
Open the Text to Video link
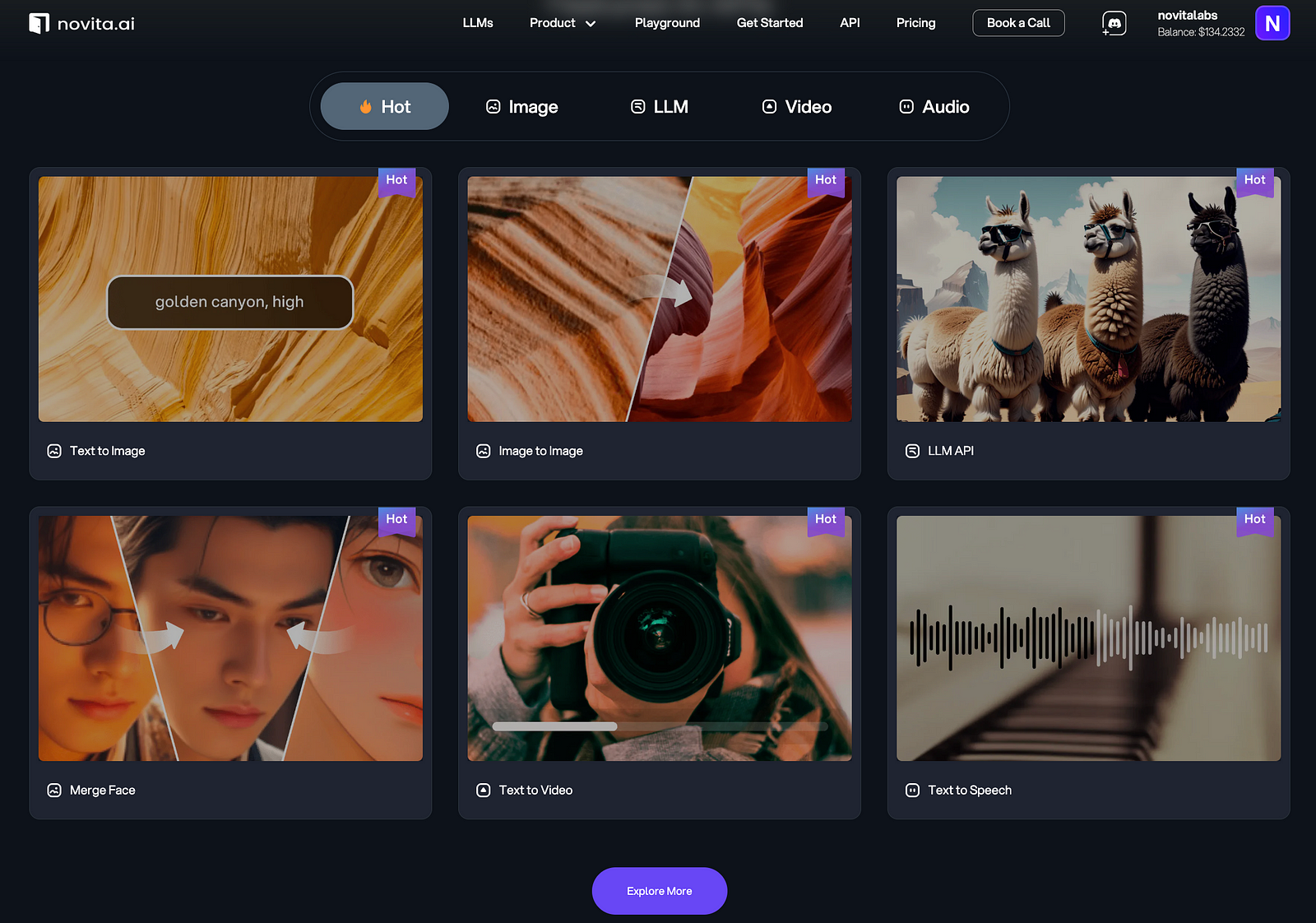click(535, 791)
